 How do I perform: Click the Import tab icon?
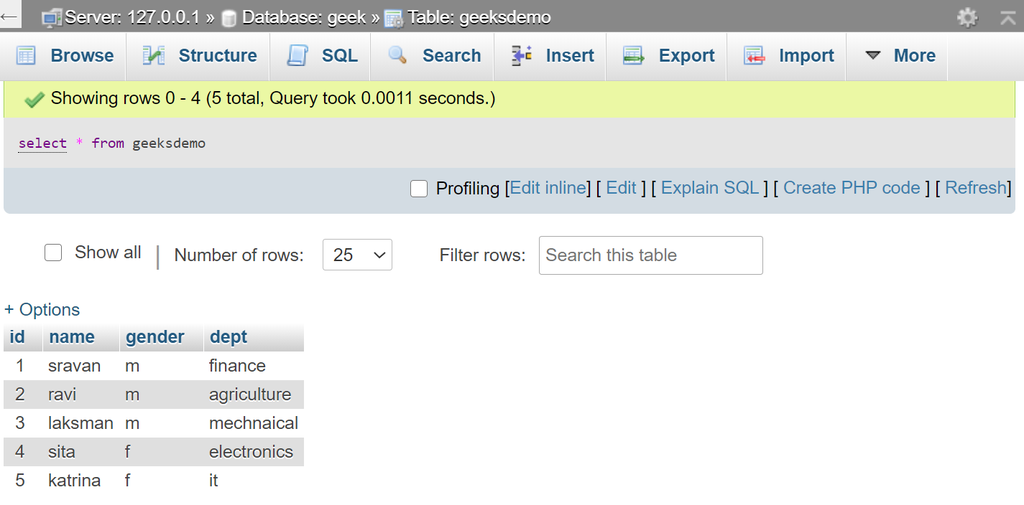pos(754,56)
